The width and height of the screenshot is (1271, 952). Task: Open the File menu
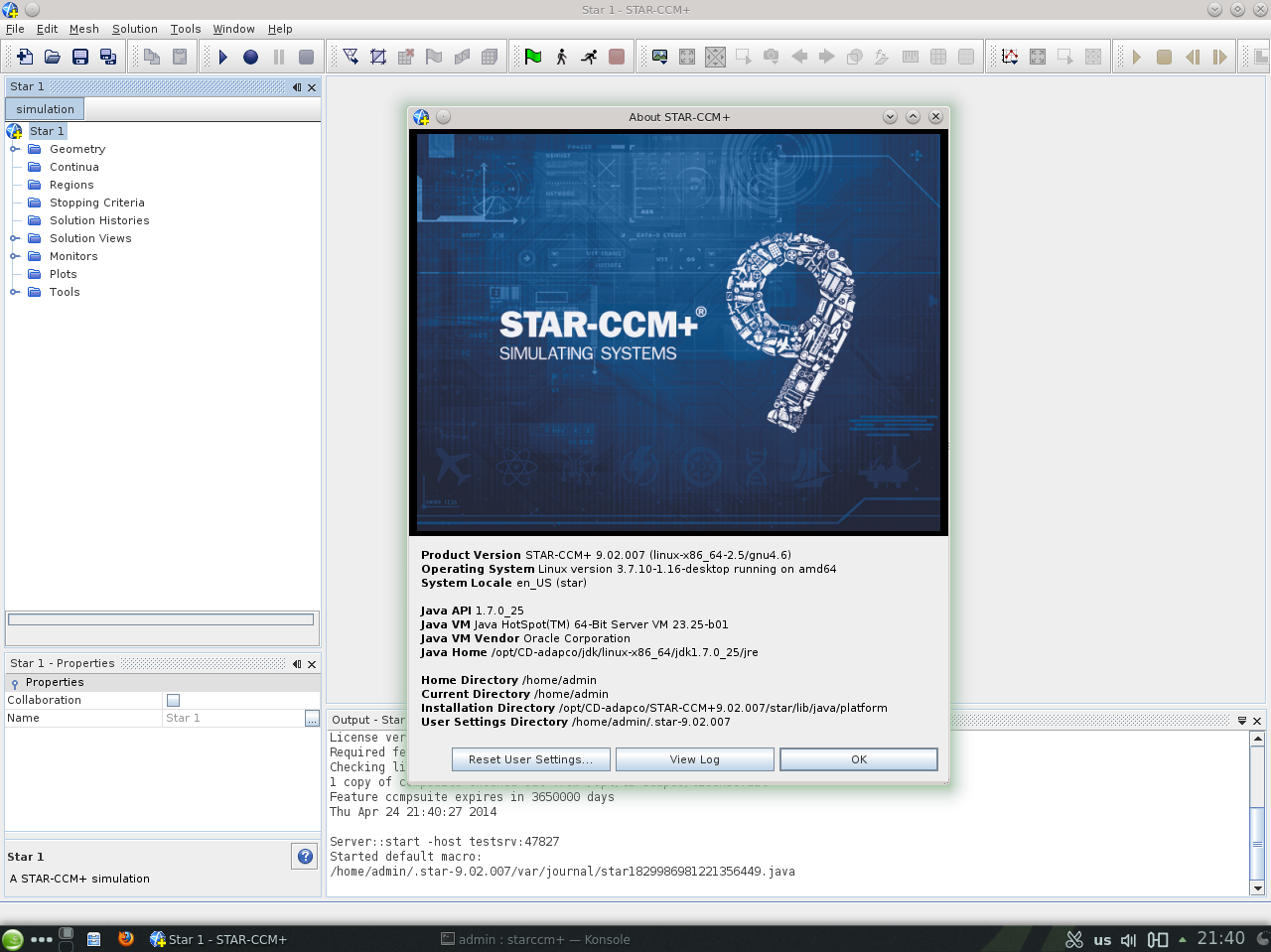pyautogui.click(x=15, y=29)
